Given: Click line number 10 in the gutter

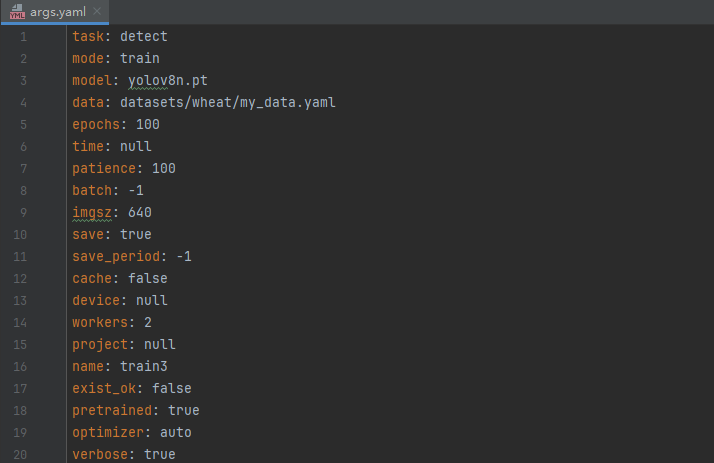Looking at the screenshot, I should (20, 235).
